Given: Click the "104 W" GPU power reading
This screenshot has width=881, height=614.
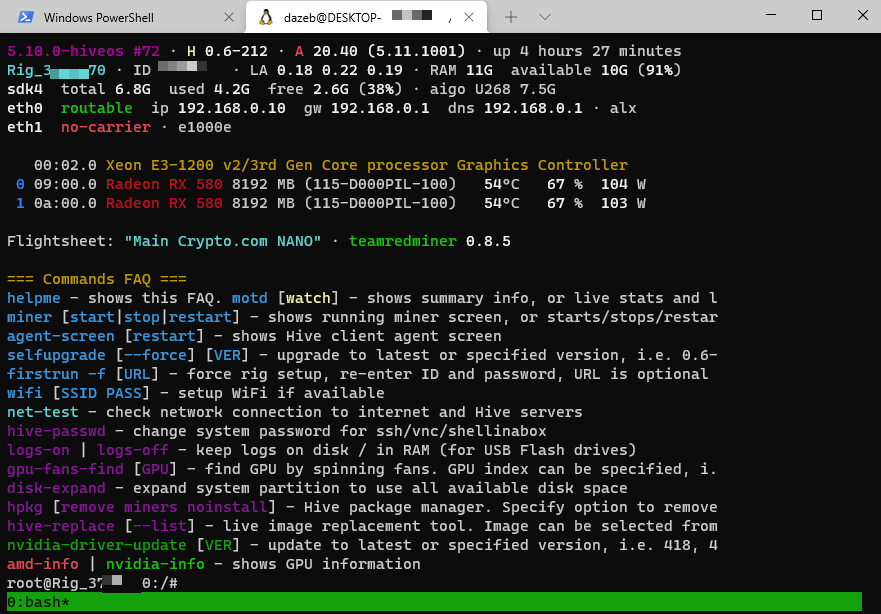Looking at the screenshot, I should tap(624, 184).
